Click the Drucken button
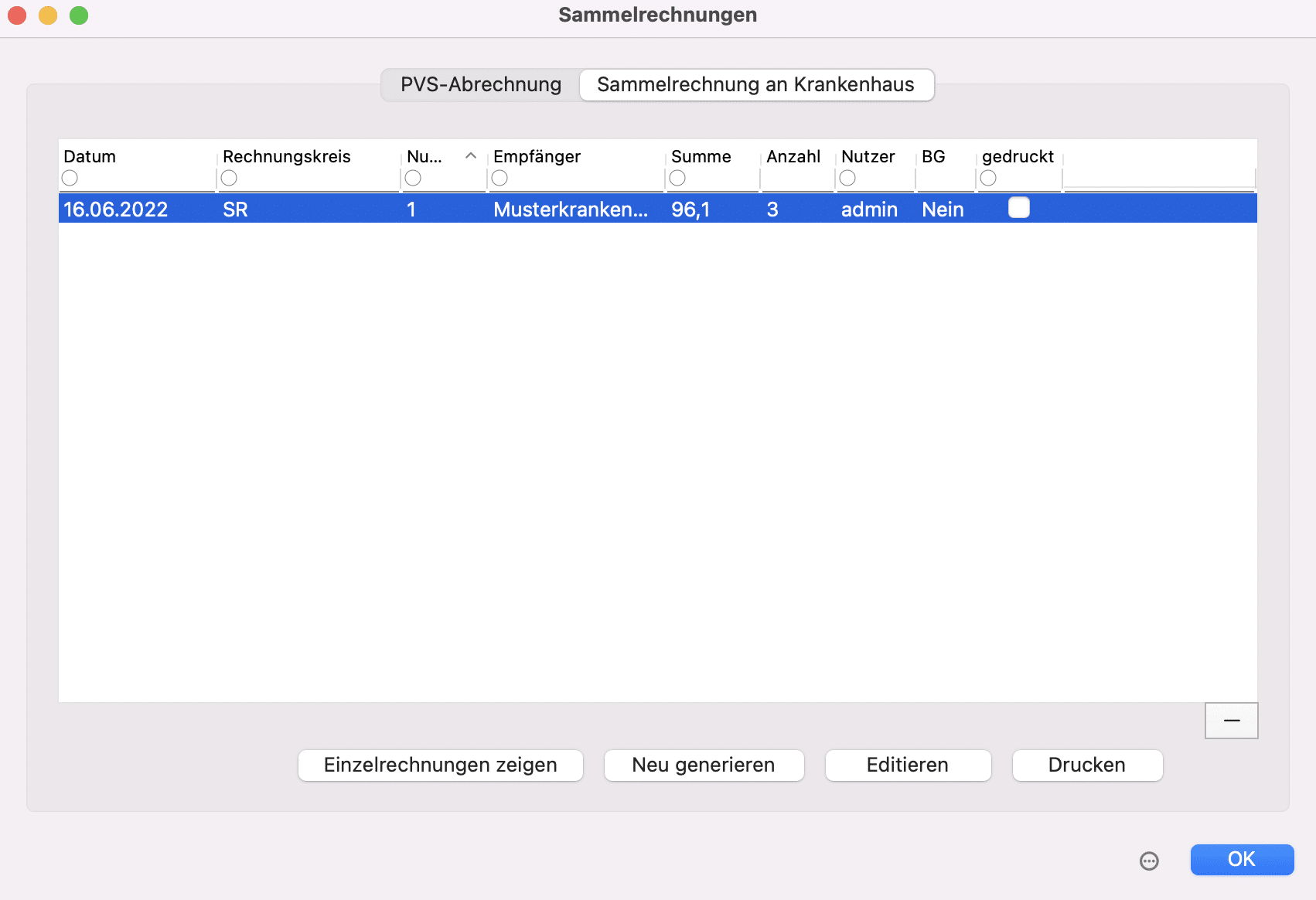This screenshot has height=900, width=1316. [1087, 765]
